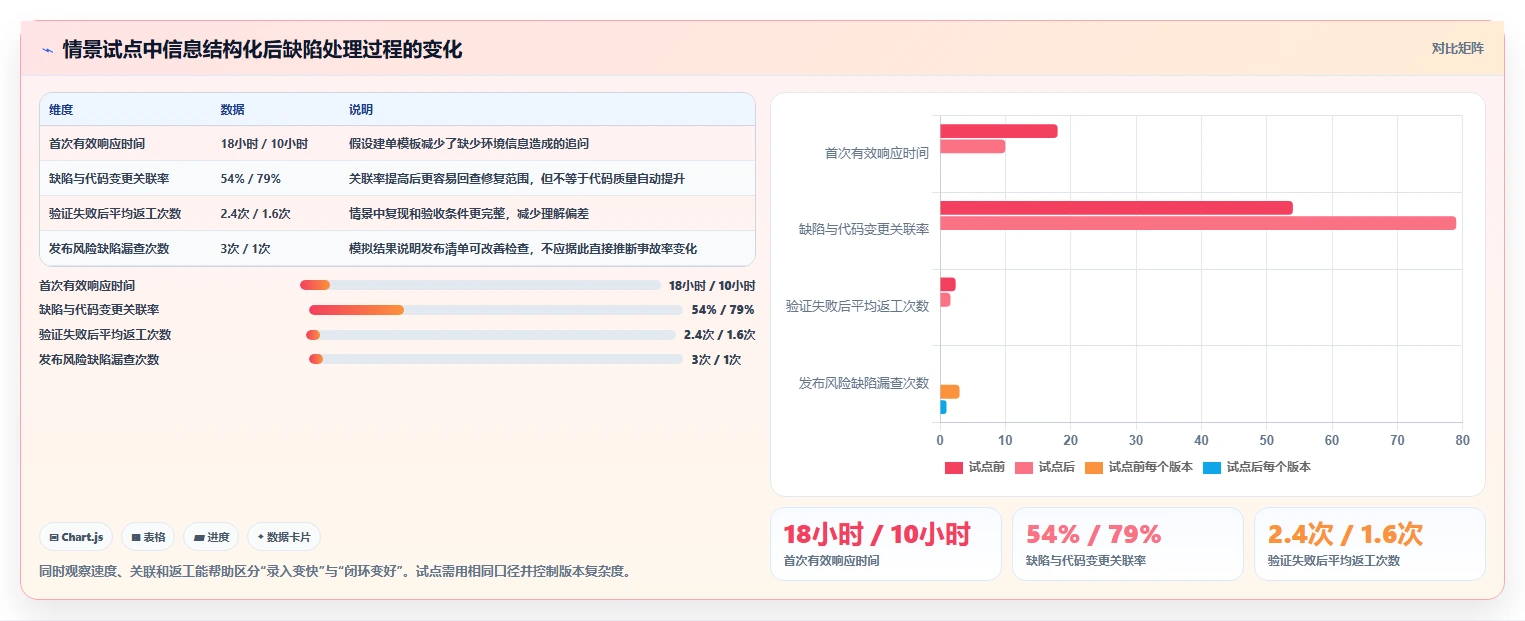Click the 缺陷与代码变更关联率 progress bar
Image resolution: width=1525 pixels, height=621 pixels.
tap(496, 310)
